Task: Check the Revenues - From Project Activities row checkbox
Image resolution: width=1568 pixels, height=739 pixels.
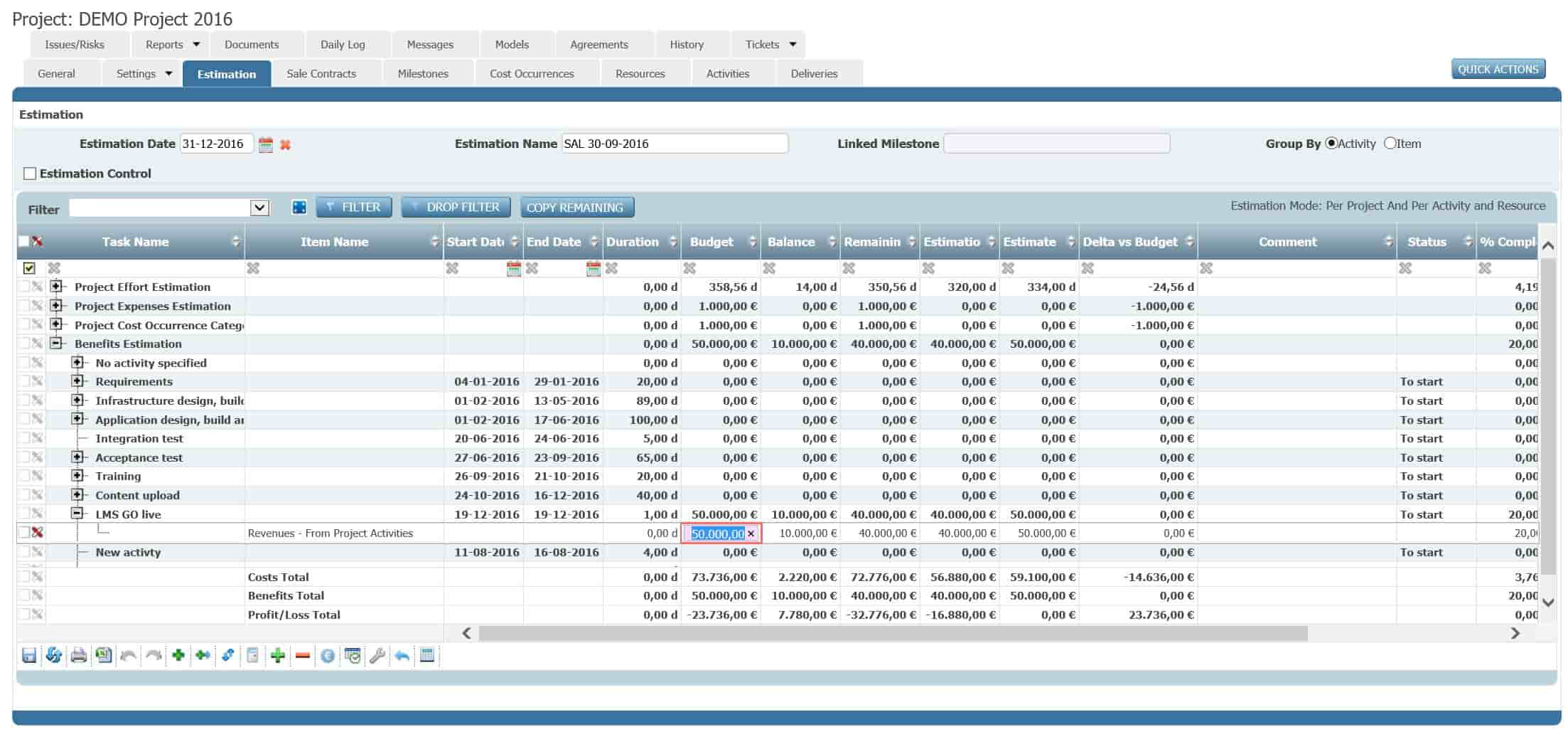Action: click(23, 532)
